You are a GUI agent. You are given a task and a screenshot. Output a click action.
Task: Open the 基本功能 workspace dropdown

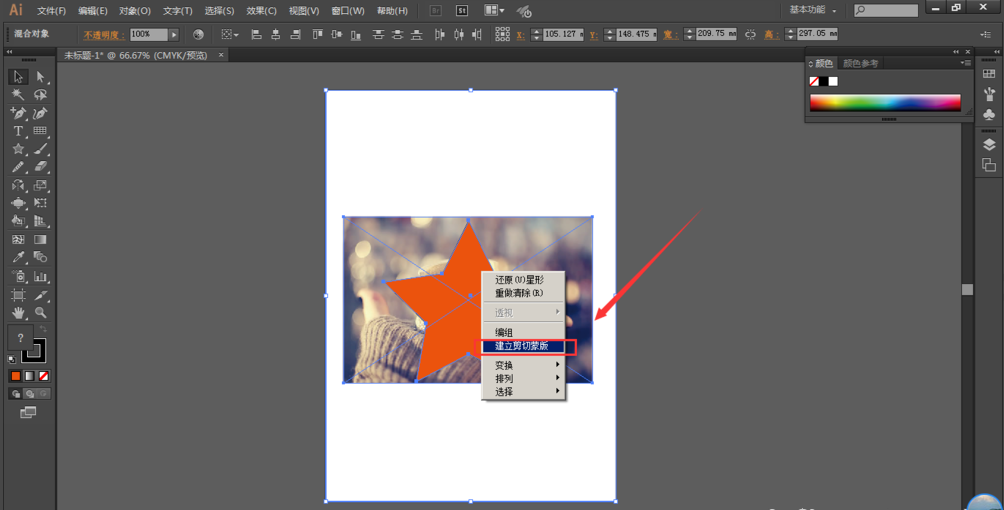tap(813, 10)
